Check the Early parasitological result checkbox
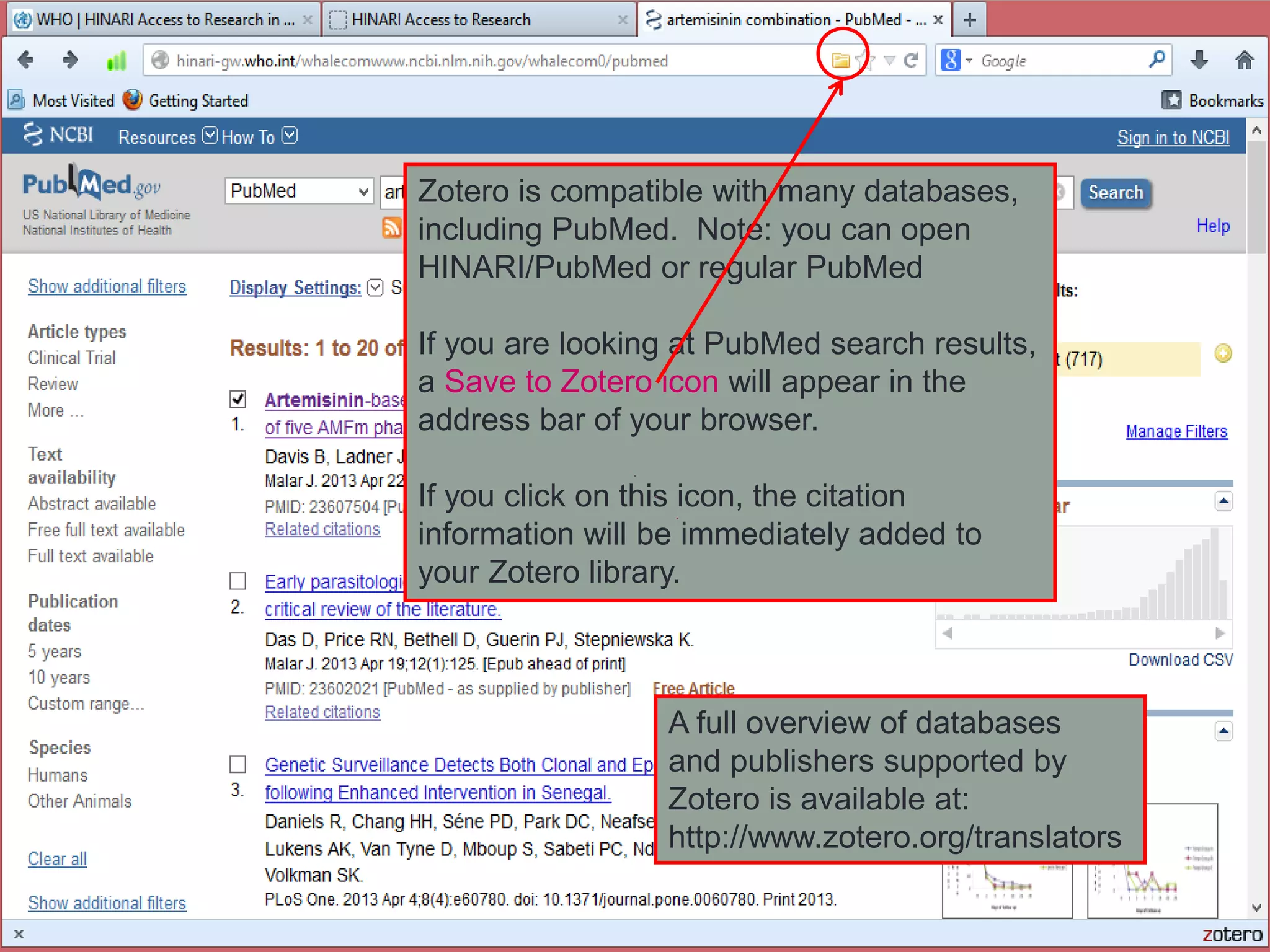The image size is (1270, 952). point(238,581)
